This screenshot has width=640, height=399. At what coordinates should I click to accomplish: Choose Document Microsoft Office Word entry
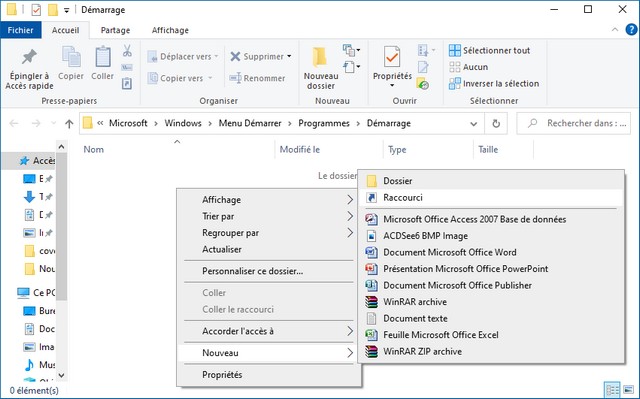coord(491,253)
